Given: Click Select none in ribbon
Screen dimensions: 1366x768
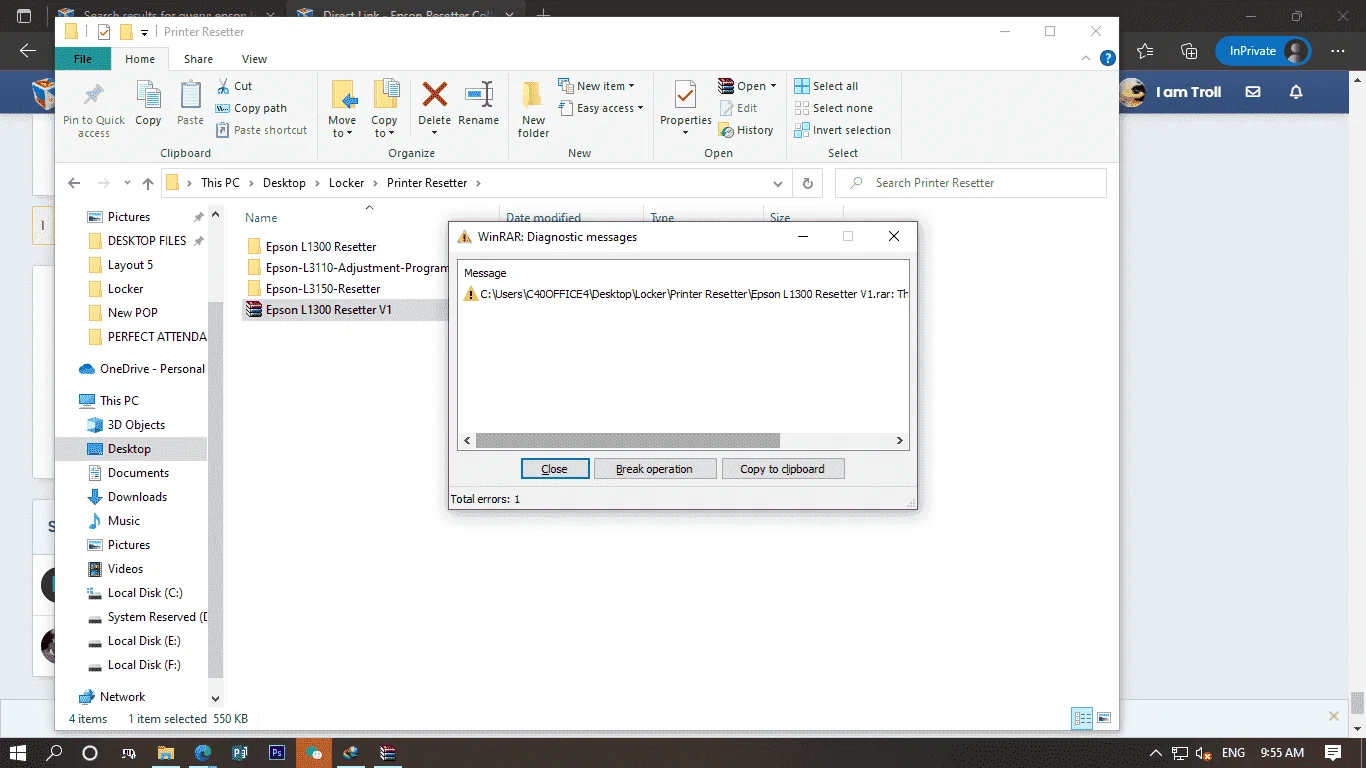Looking at the screenshot, I should pyautogui.click(x=833, y=108).
